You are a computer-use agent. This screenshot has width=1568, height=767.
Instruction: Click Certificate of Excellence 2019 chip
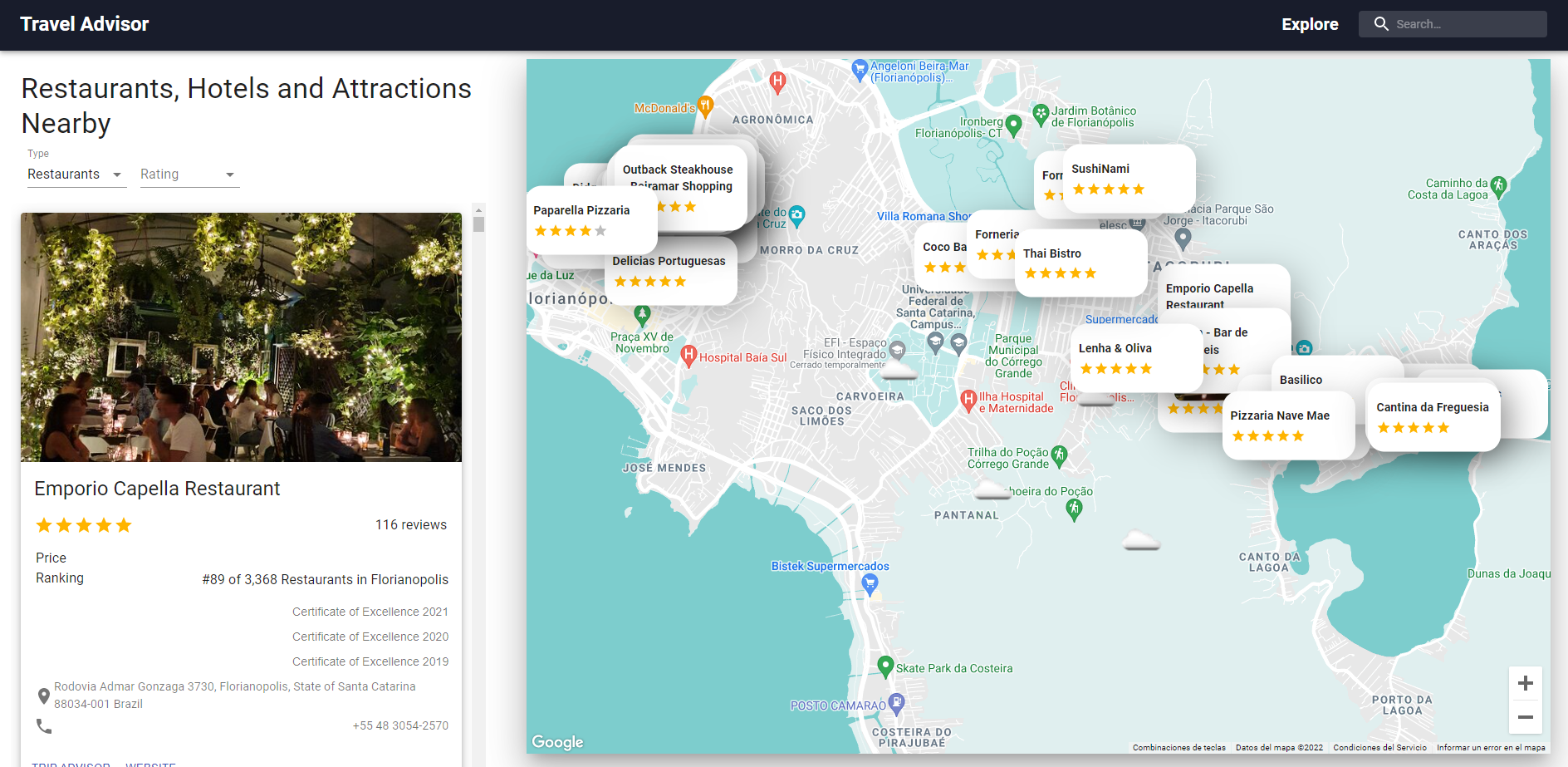(x=370, y=661)
